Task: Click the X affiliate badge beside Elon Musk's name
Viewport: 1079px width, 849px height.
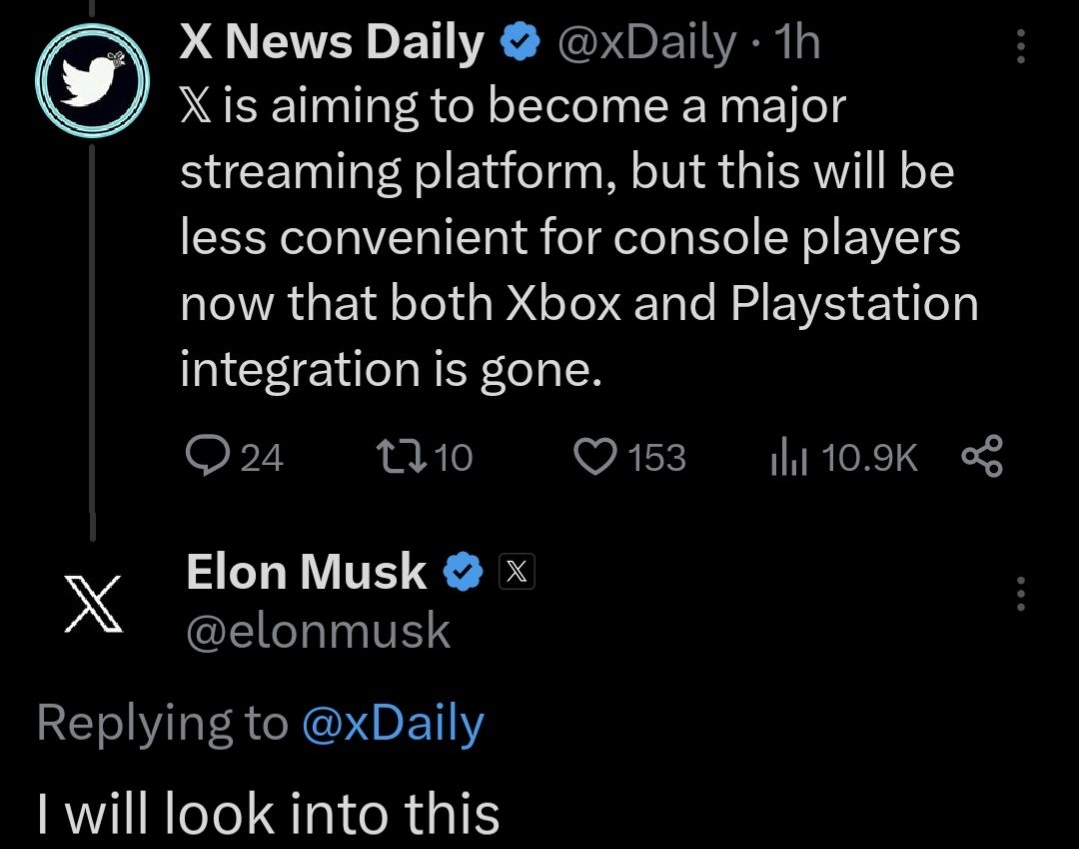Action: (517, 571)
